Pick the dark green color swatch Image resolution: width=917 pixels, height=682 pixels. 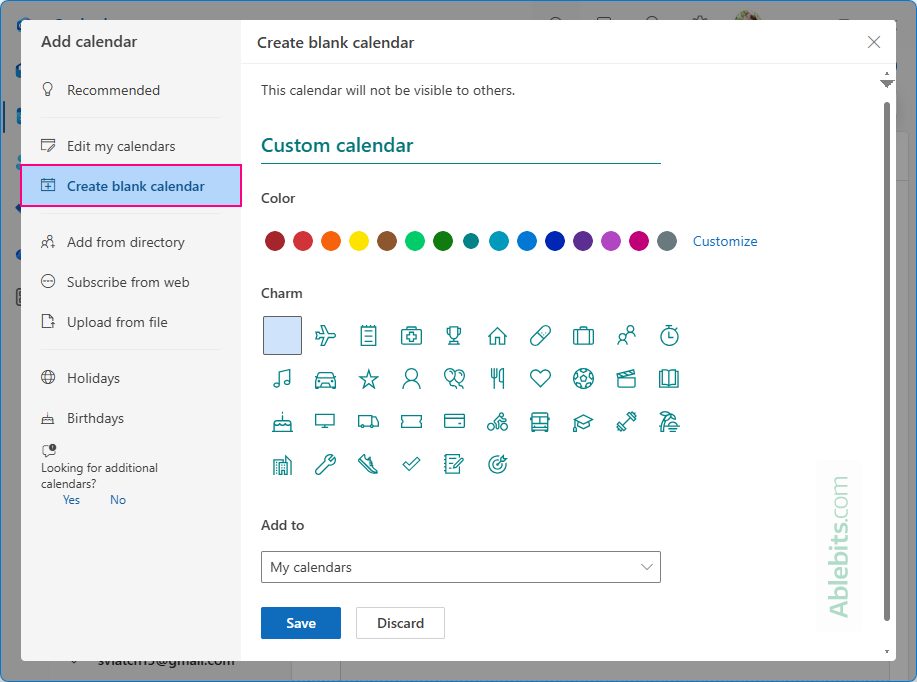click(443, 241)
